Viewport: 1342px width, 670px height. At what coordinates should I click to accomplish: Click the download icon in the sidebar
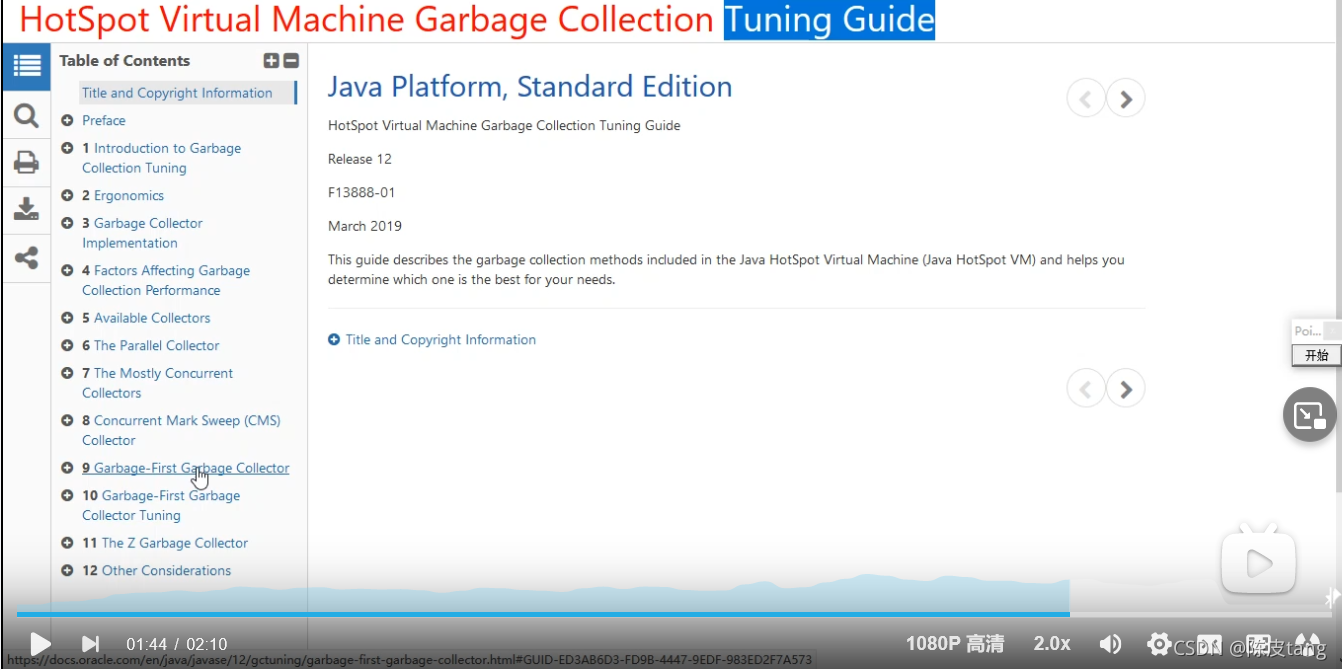click(26, 209)
